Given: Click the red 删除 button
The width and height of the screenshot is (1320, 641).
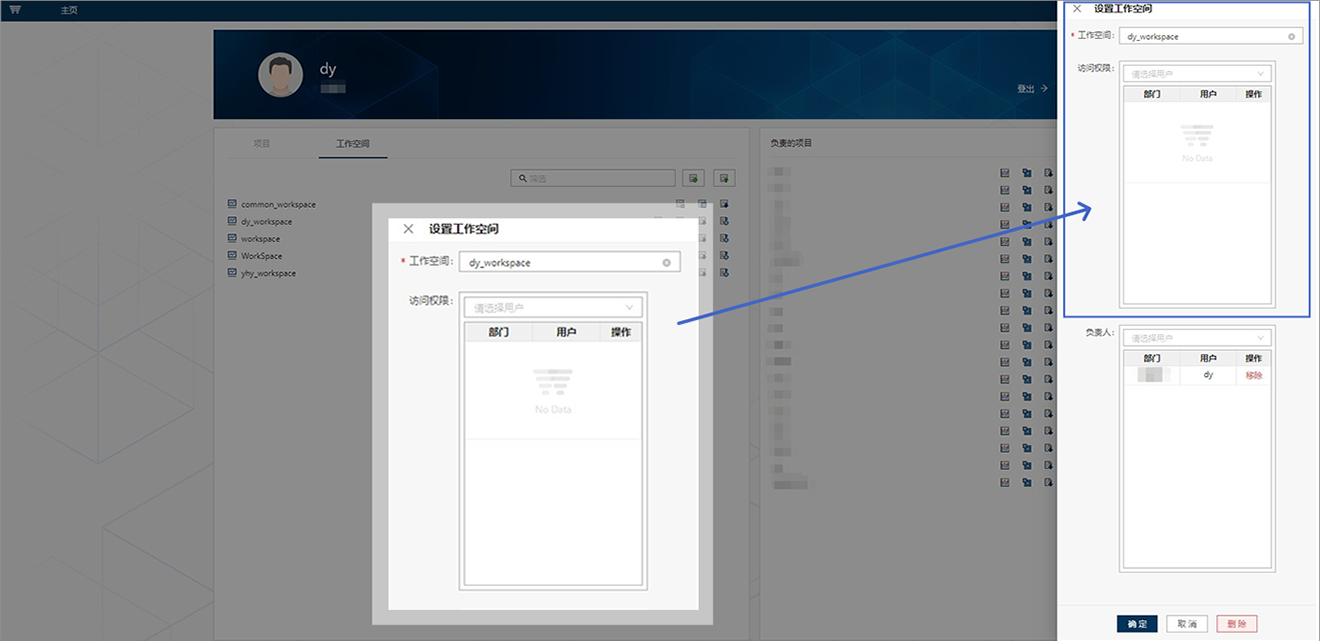Looking at the screenshot, I should pos(1236,624).
